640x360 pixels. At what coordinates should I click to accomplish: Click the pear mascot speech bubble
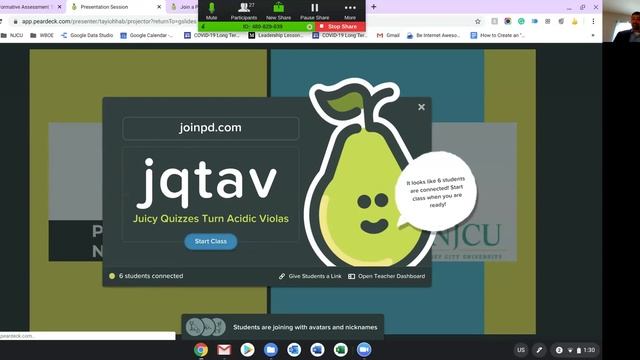click(436, 192)
